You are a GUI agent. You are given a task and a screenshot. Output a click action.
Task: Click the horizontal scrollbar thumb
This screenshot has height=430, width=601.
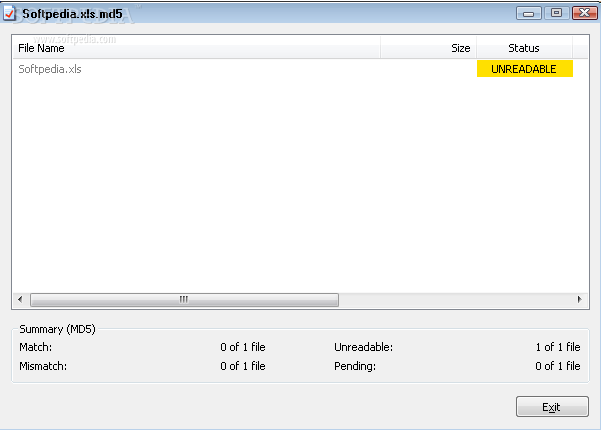tap(184, 300)
